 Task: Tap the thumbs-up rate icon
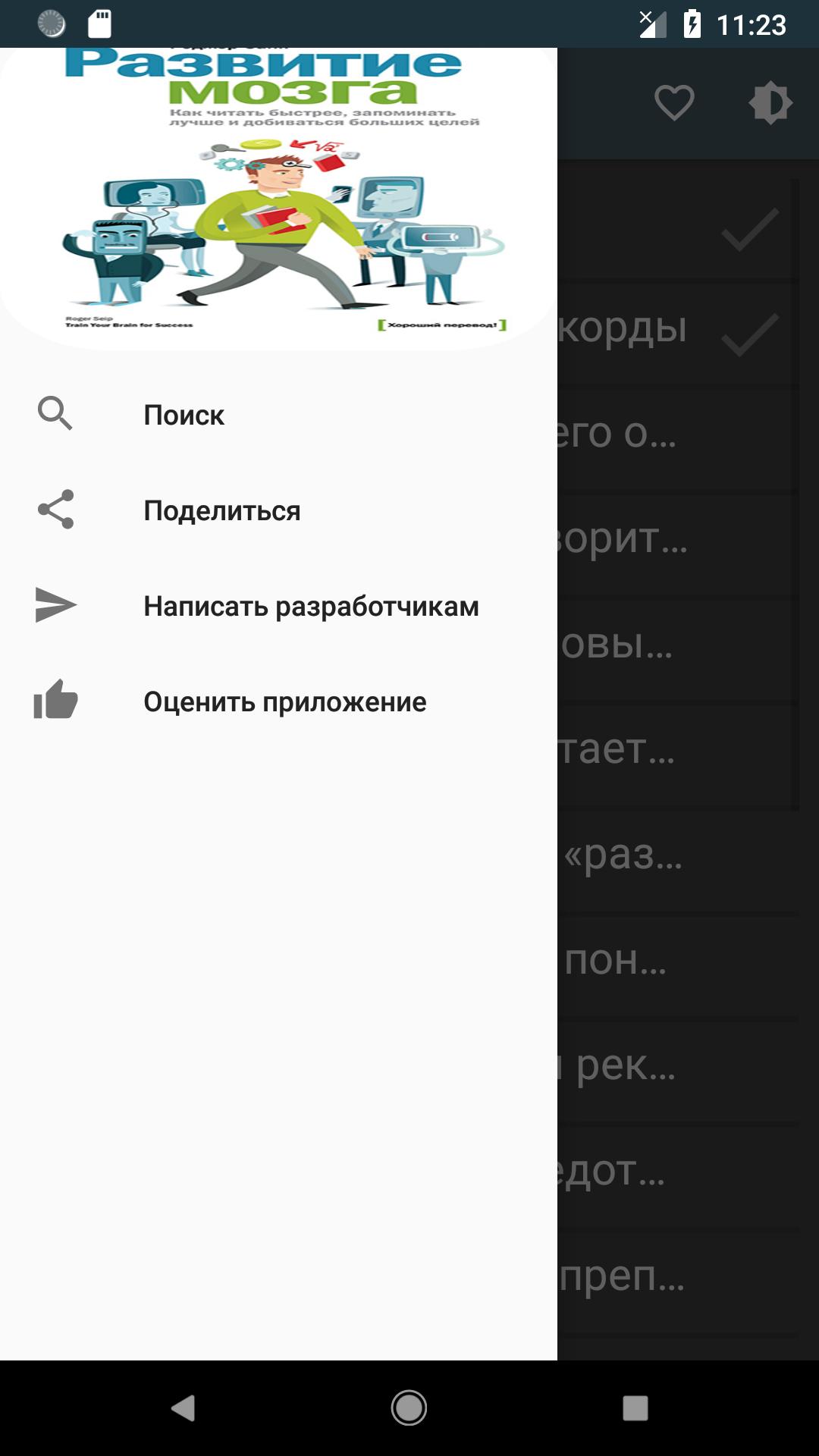(55, 699)
